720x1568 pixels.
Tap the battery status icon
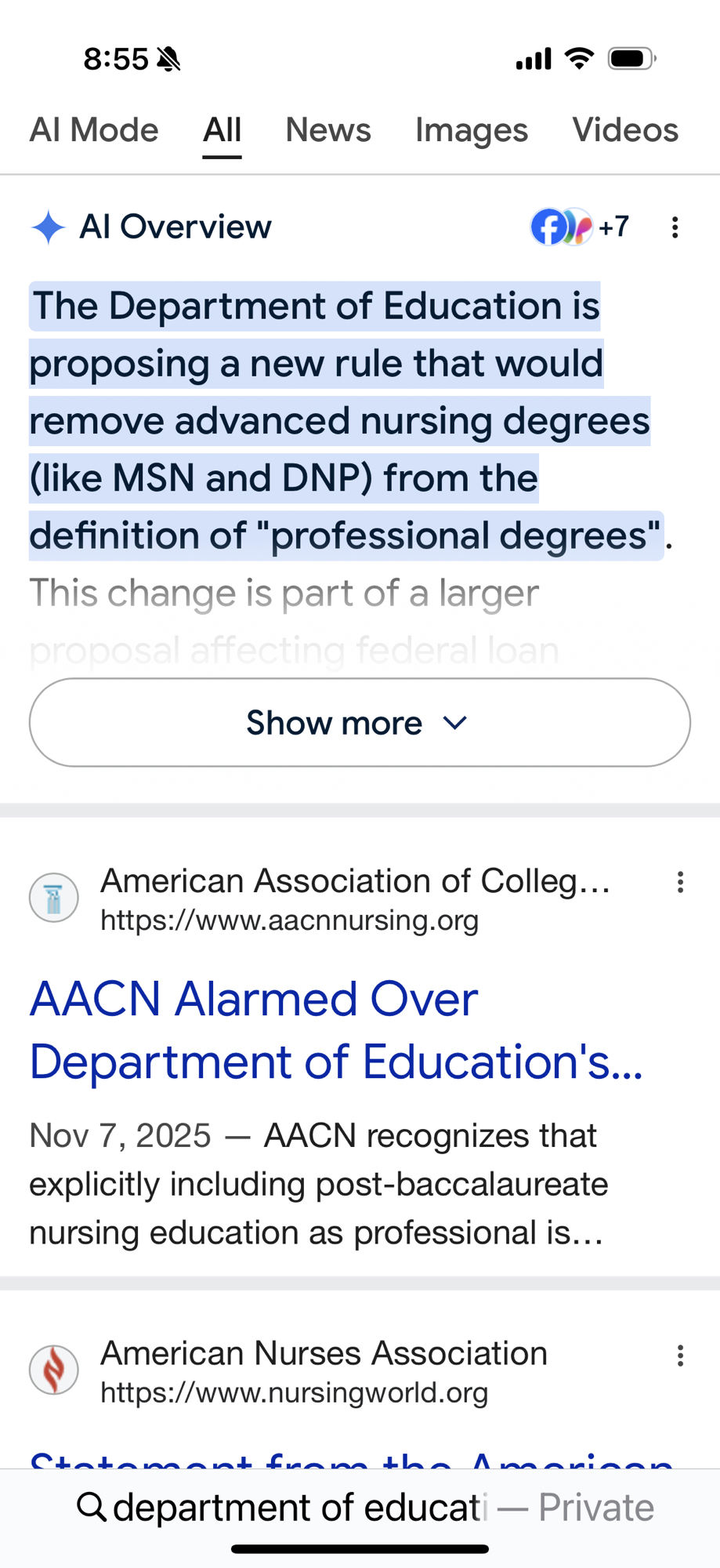coord(631,59)
